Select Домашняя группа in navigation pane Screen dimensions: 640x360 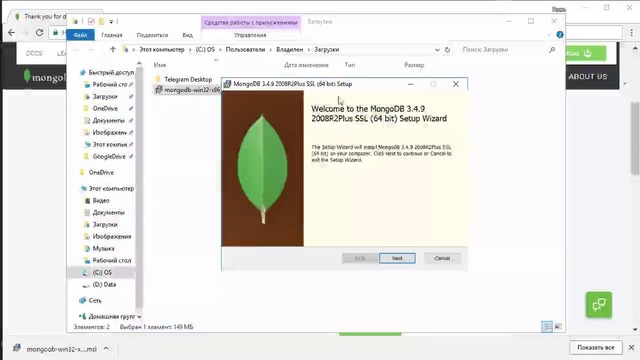click(108, 316)
